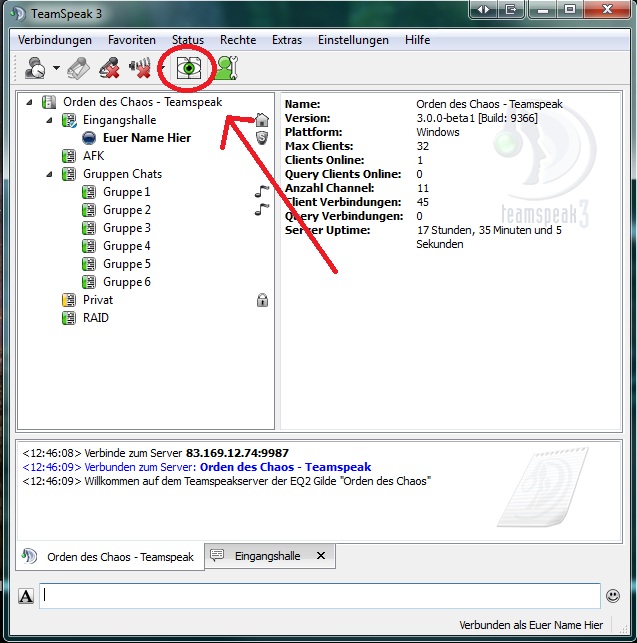Click the version value 3.0.0-beta1 [Build: 9366]
This screenshot has width=637, height=643.
[477, 119]
